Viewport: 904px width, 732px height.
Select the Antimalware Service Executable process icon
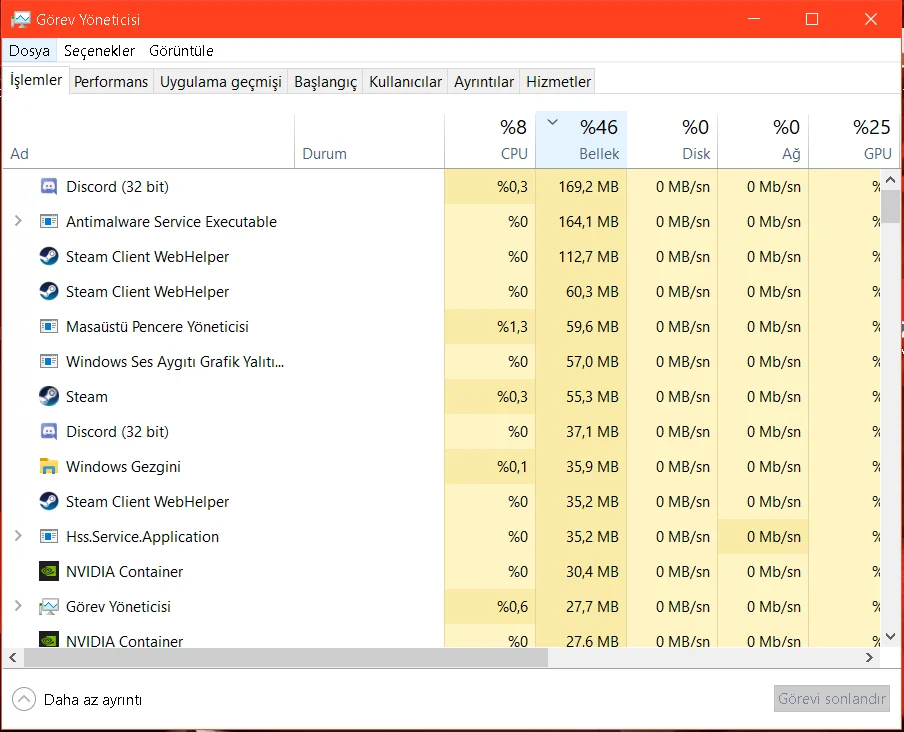coord(49,221)
